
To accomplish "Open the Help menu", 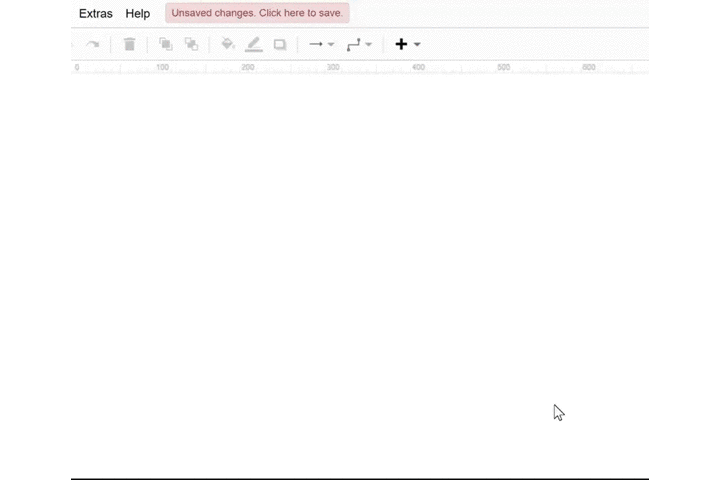I will tap(138, 13).
